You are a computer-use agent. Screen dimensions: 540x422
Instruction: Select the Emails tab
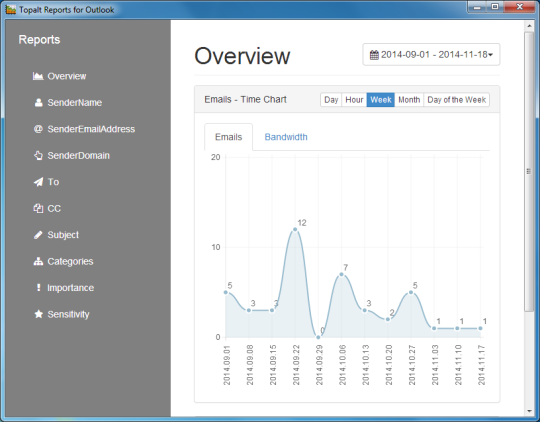(229, 137)
